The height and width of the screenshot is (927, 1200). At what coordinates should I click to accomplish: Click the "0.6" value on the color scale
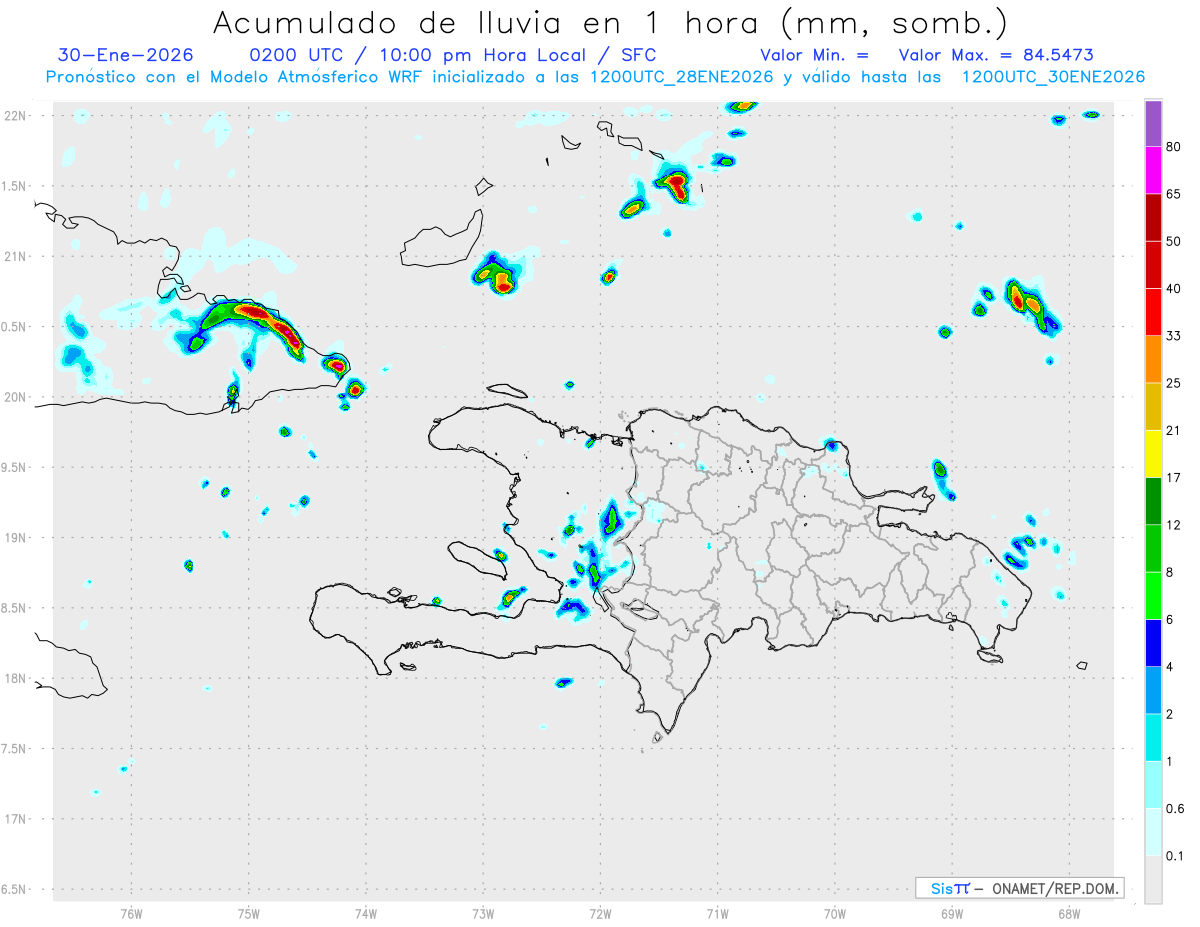[x=1175, y=809]
